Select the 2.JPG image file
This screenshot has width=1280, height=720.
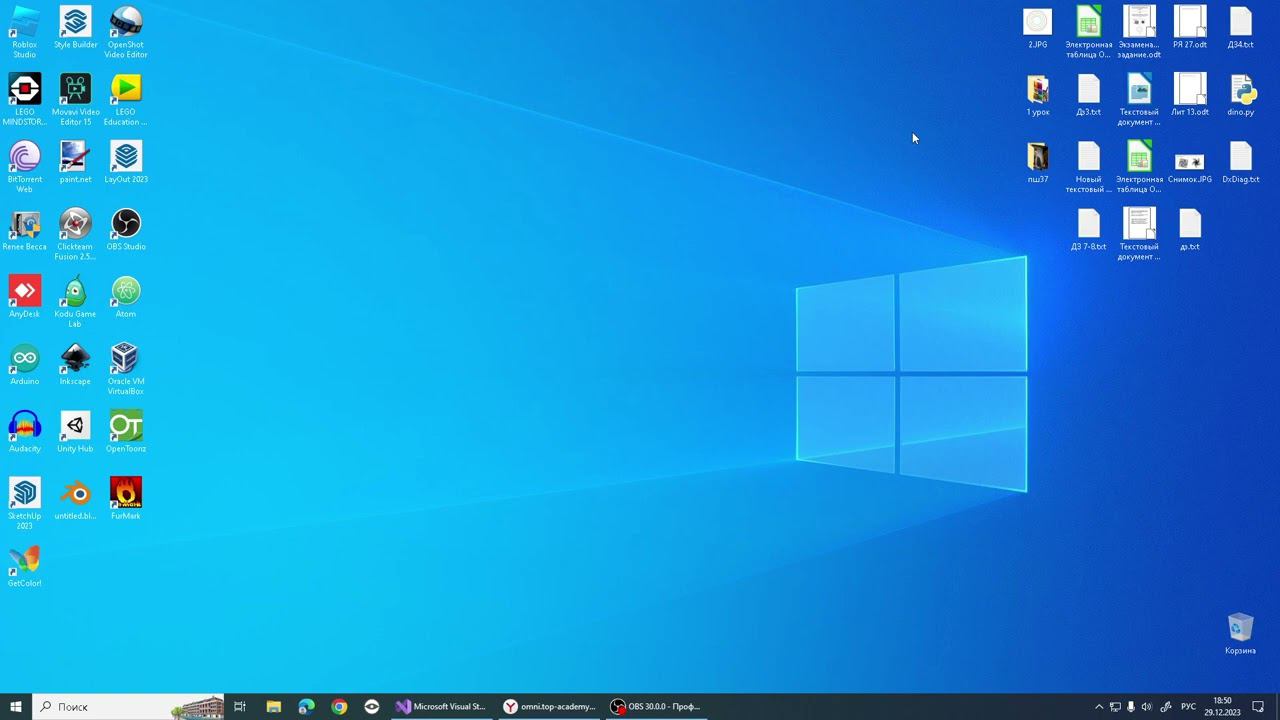pyautogui.click(x=1038, y=27)
